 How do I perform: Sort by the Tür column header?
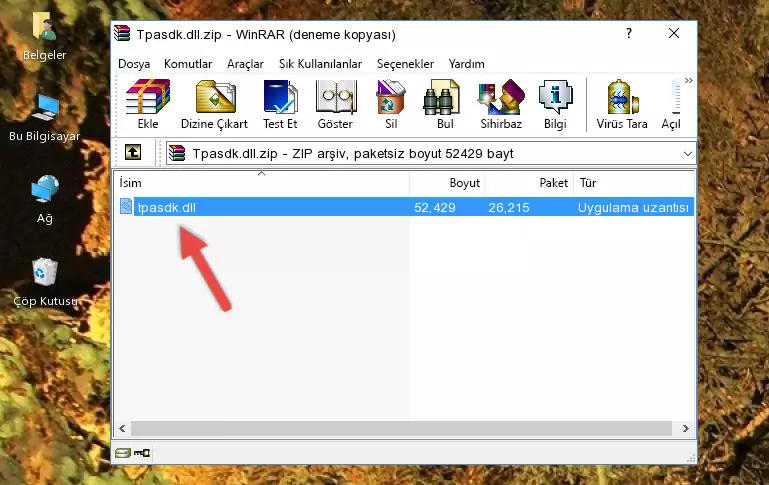tap(634, 183)
